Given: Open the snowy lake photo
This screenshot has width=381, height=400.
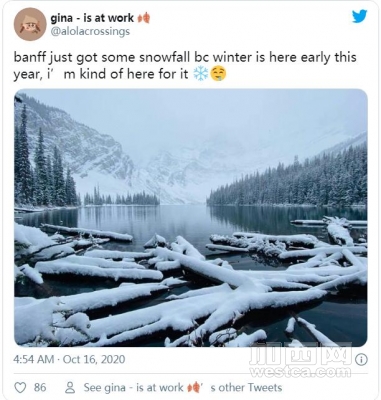Looking at the screenshot, I should pos(191,218).
